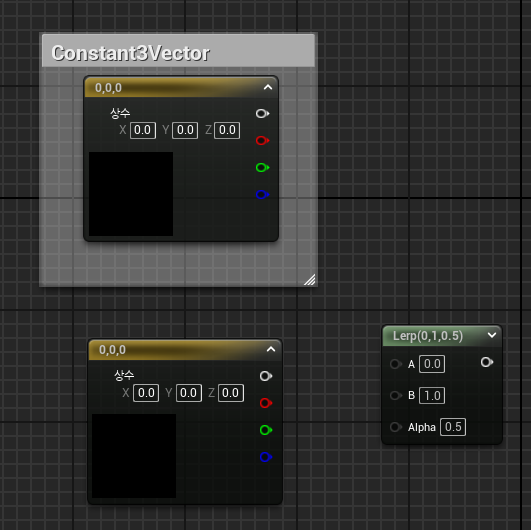Click X value field in uncommented 0,0,0 node

pyautogui.click(x=146, y=393)
